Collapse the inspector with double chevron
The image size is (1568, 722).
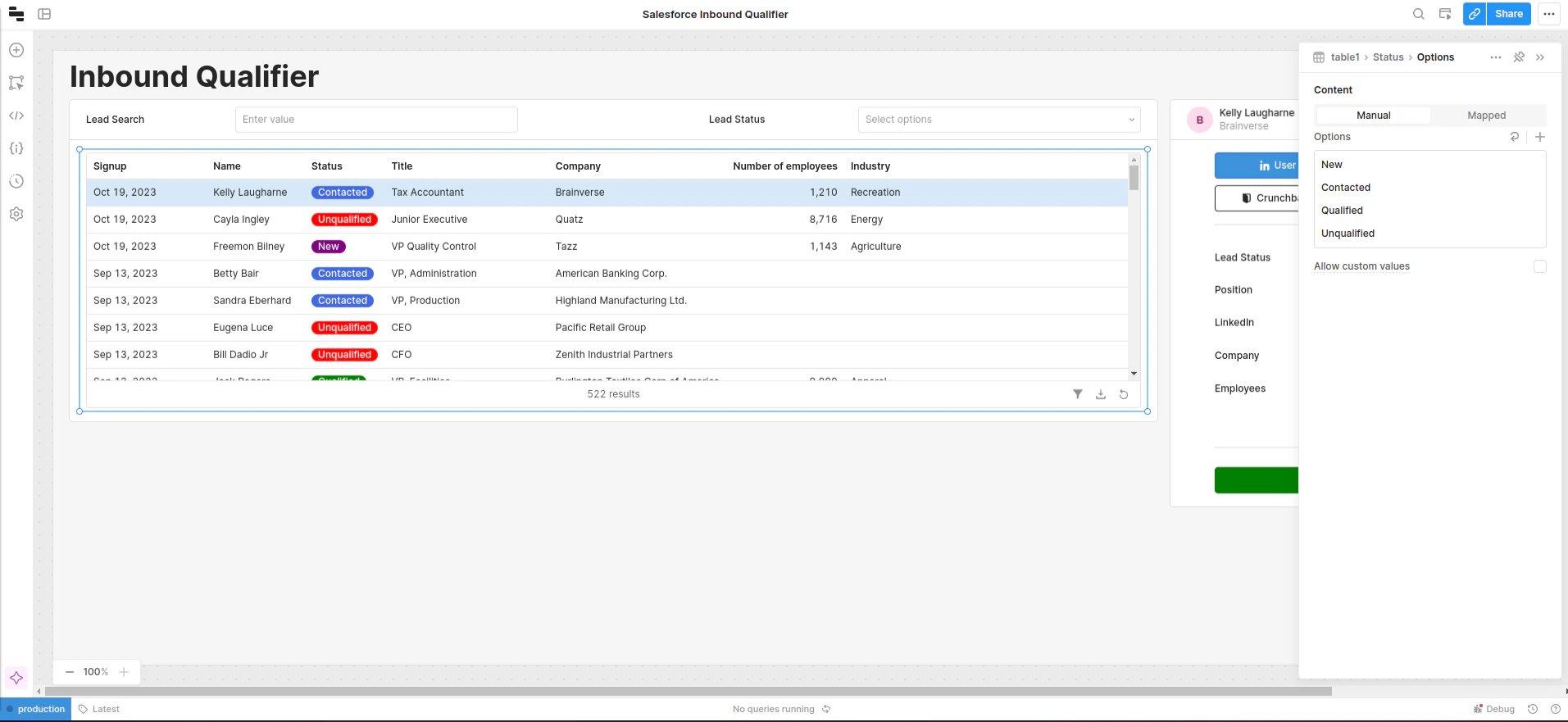1540,57
